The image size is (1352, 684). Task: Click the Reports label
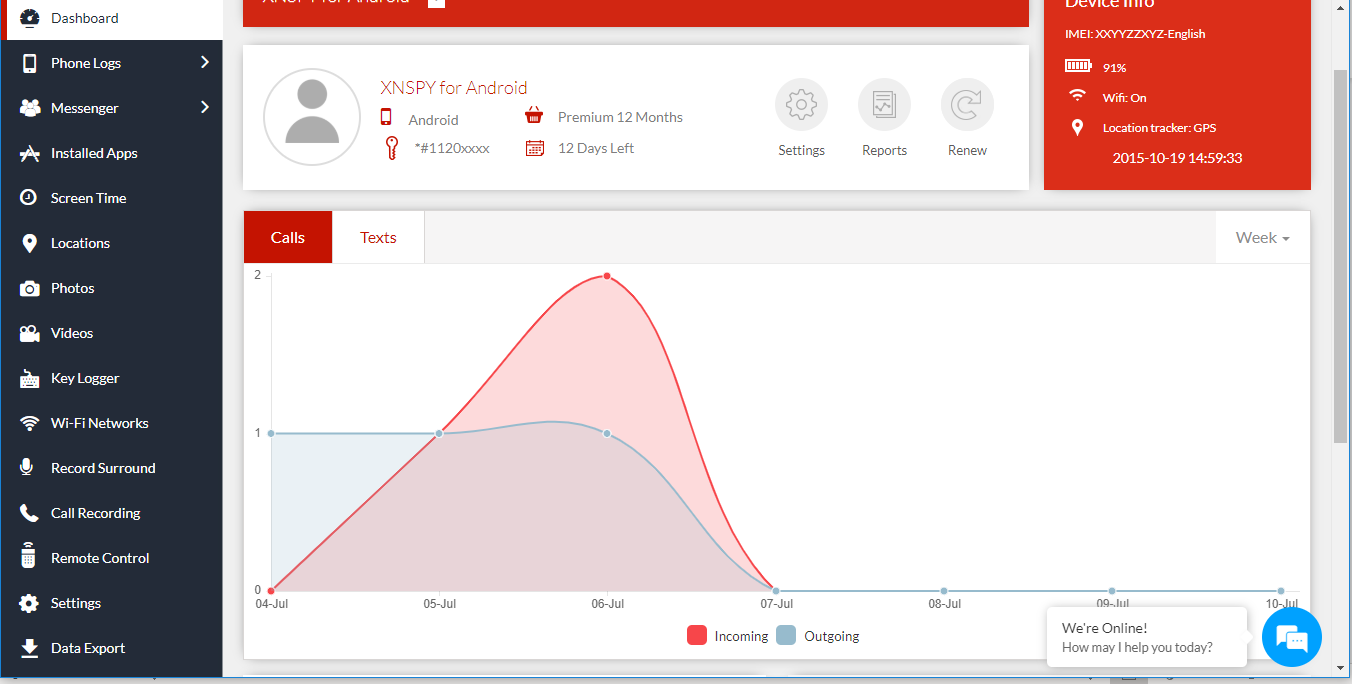click(884, 150)
